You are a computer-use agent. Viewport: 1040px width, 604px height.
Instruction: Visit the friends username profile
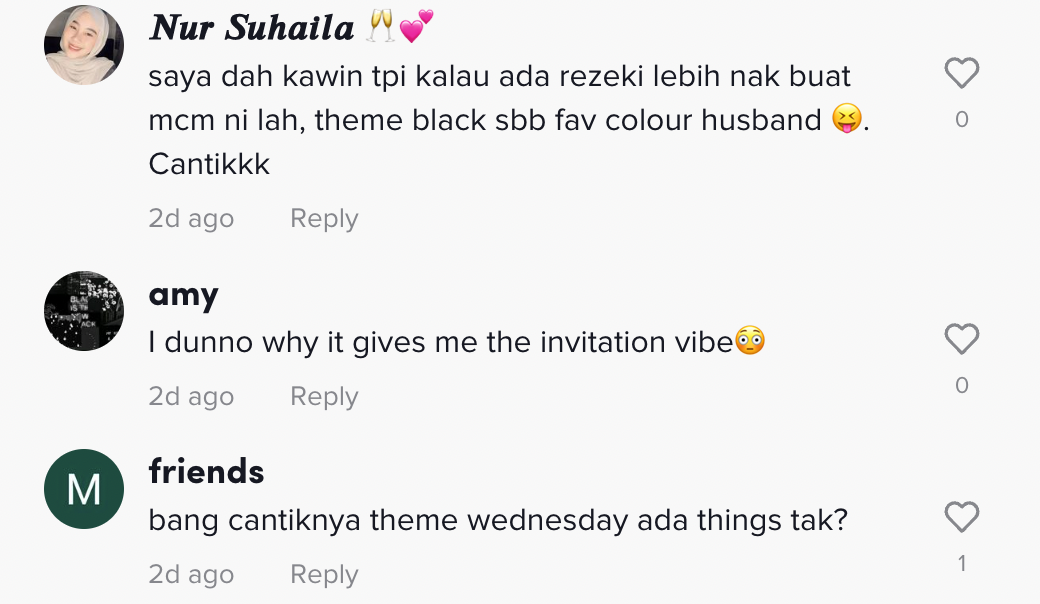[206, 471]
